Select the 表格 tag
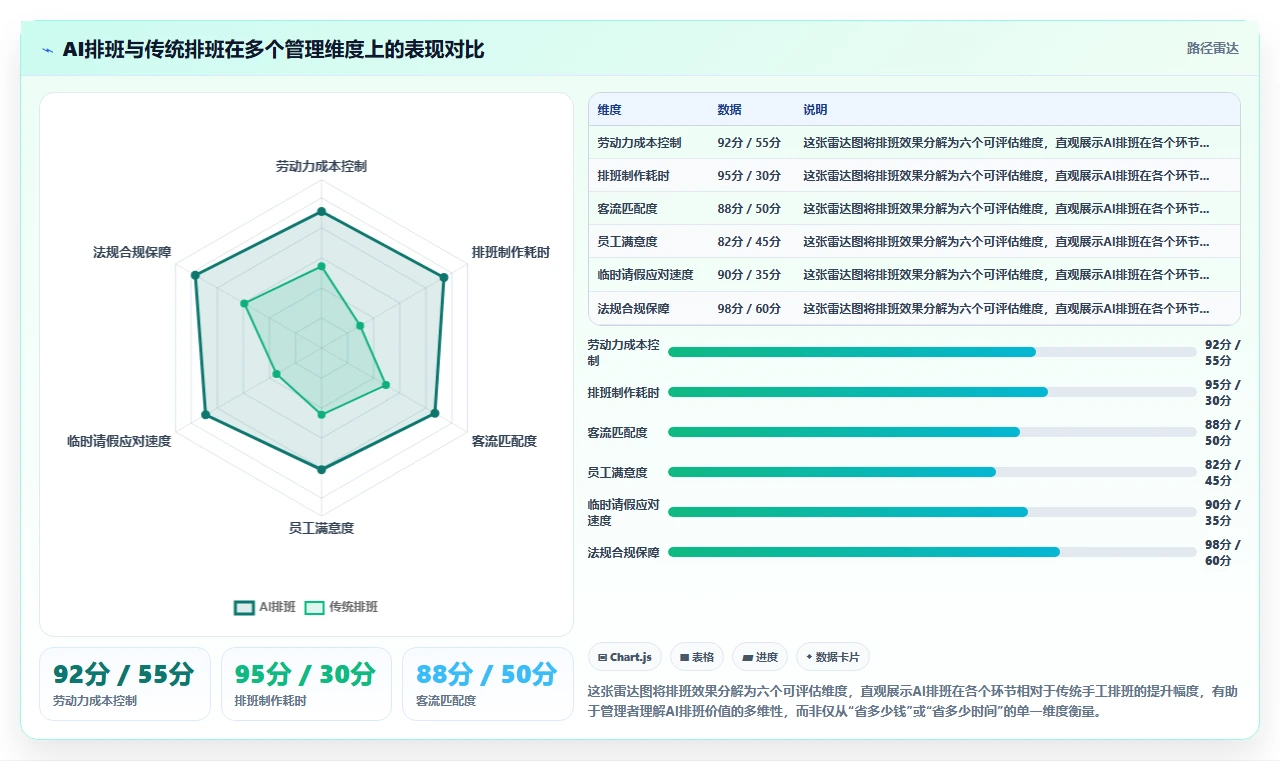The image size is (1280, 761). click(697, 657)
